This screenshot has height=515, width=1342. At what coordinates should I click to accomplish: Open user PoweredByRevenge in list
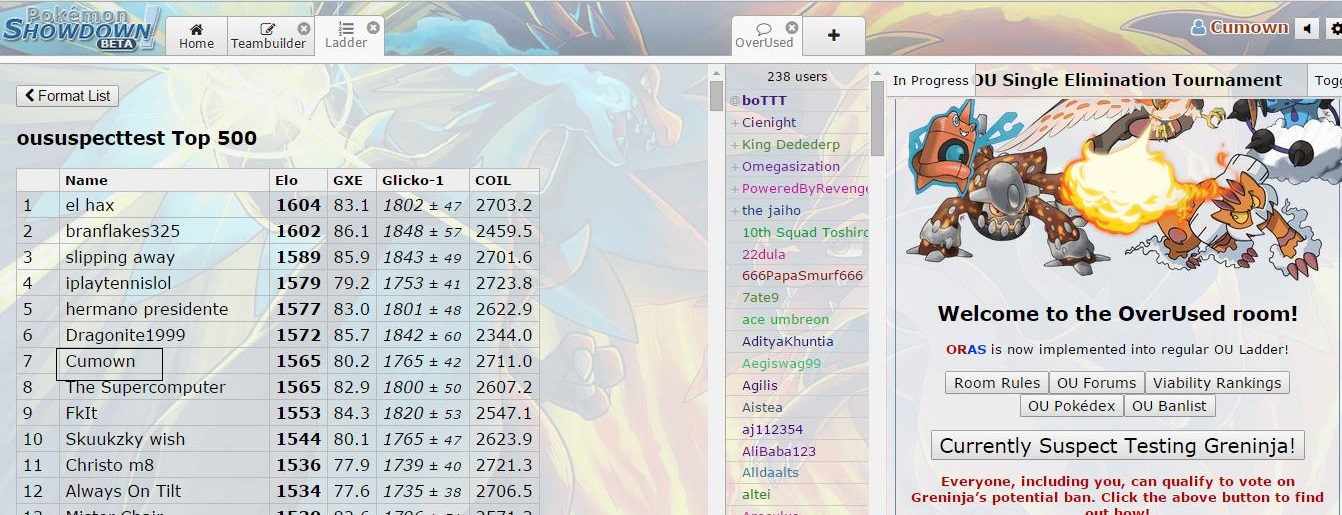pos(805,189)
